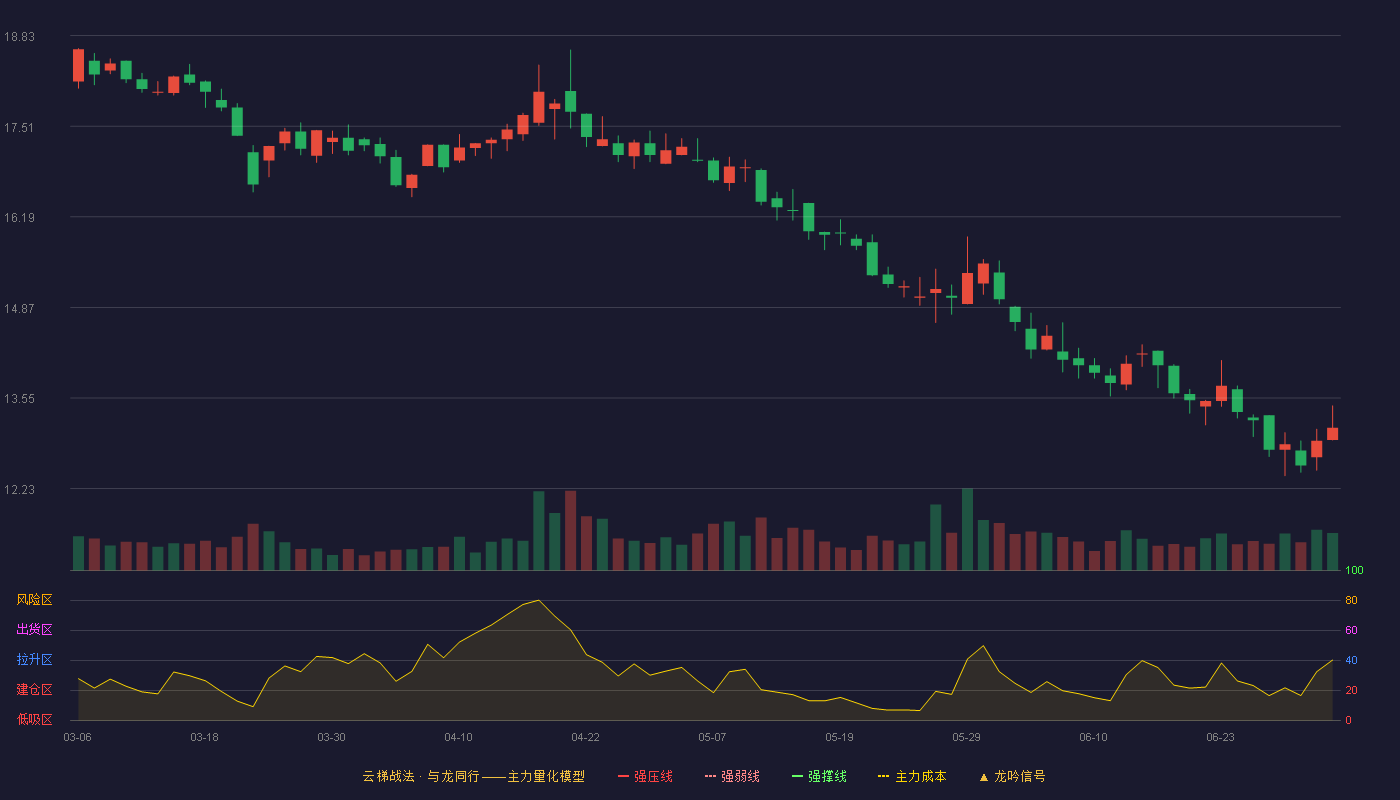Viewport: 1400px width, 800px height.
Task: Click the highest peak of the yellow indicator line
Action: click(539, 600)
